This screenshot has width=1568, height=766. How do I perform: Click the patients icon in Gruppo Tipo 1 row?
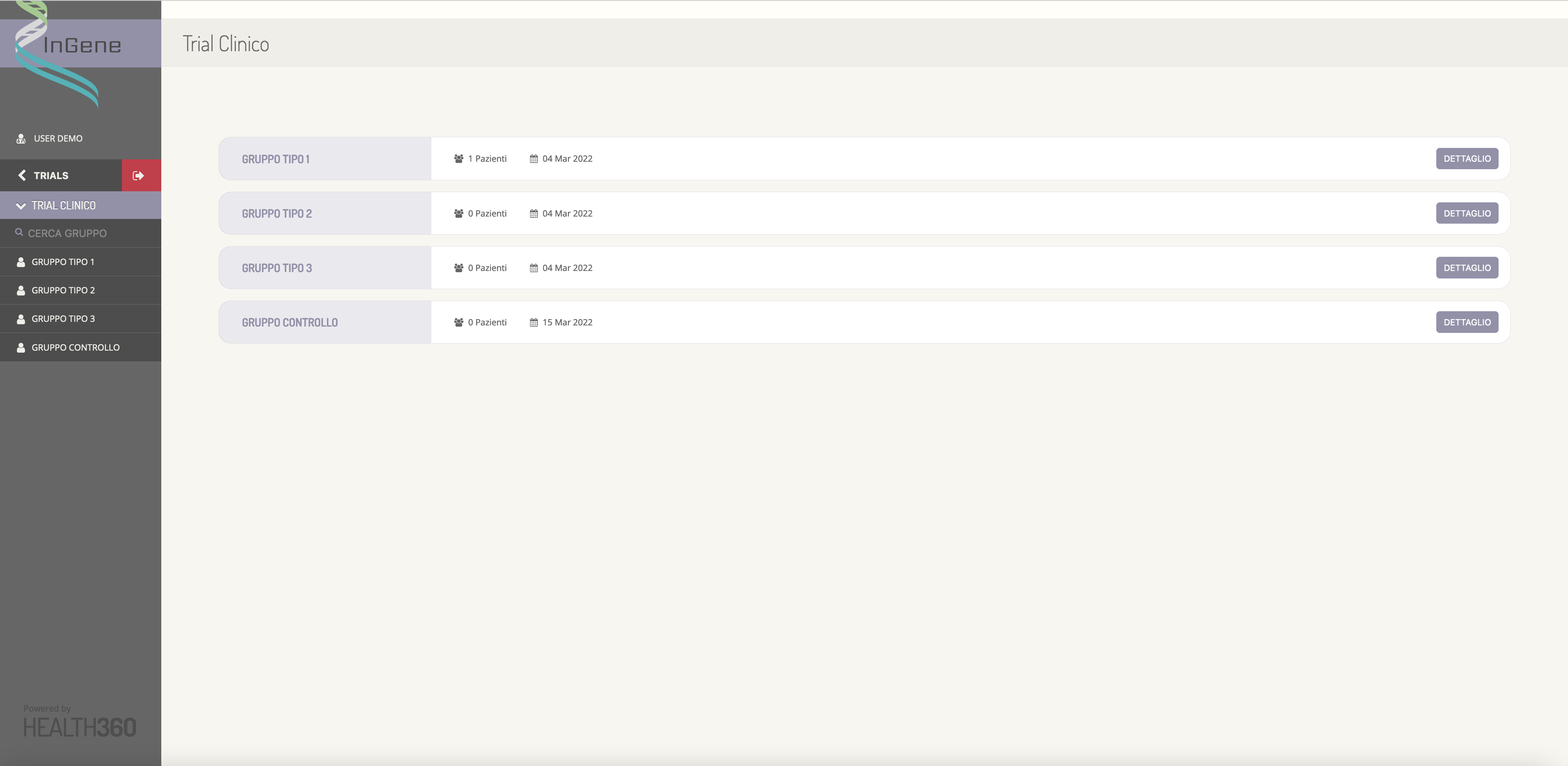click(x=458, y=159)
